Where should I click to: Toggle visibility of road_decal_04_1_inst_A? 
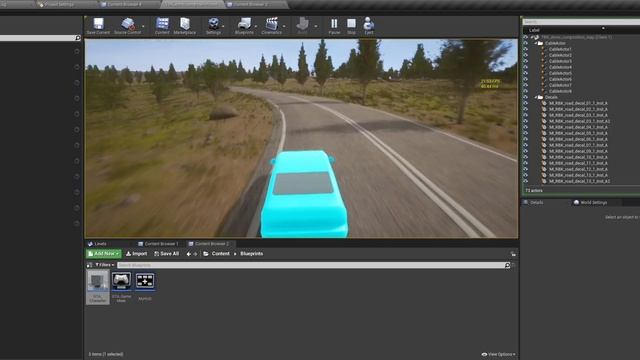click(x=526, y=127)
